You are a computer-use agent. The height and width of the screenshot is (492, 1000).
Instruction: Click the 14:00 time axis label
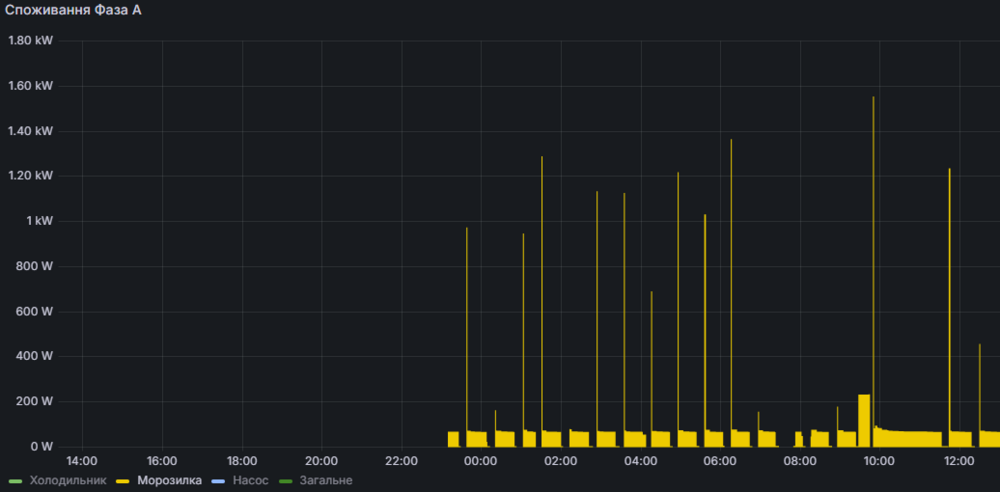81,461
